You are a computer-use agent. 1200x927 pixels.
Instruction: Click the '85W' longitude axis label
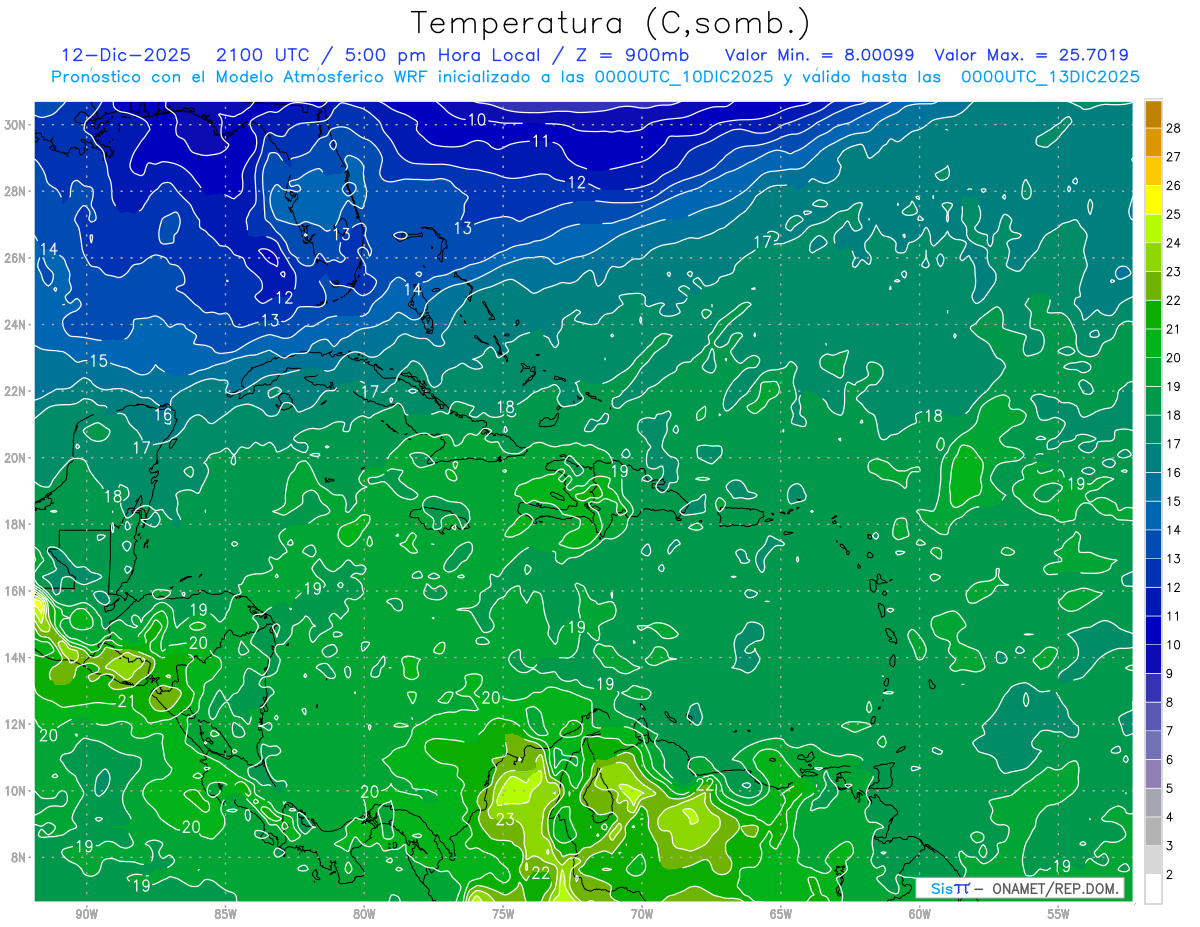pos(225,914)
